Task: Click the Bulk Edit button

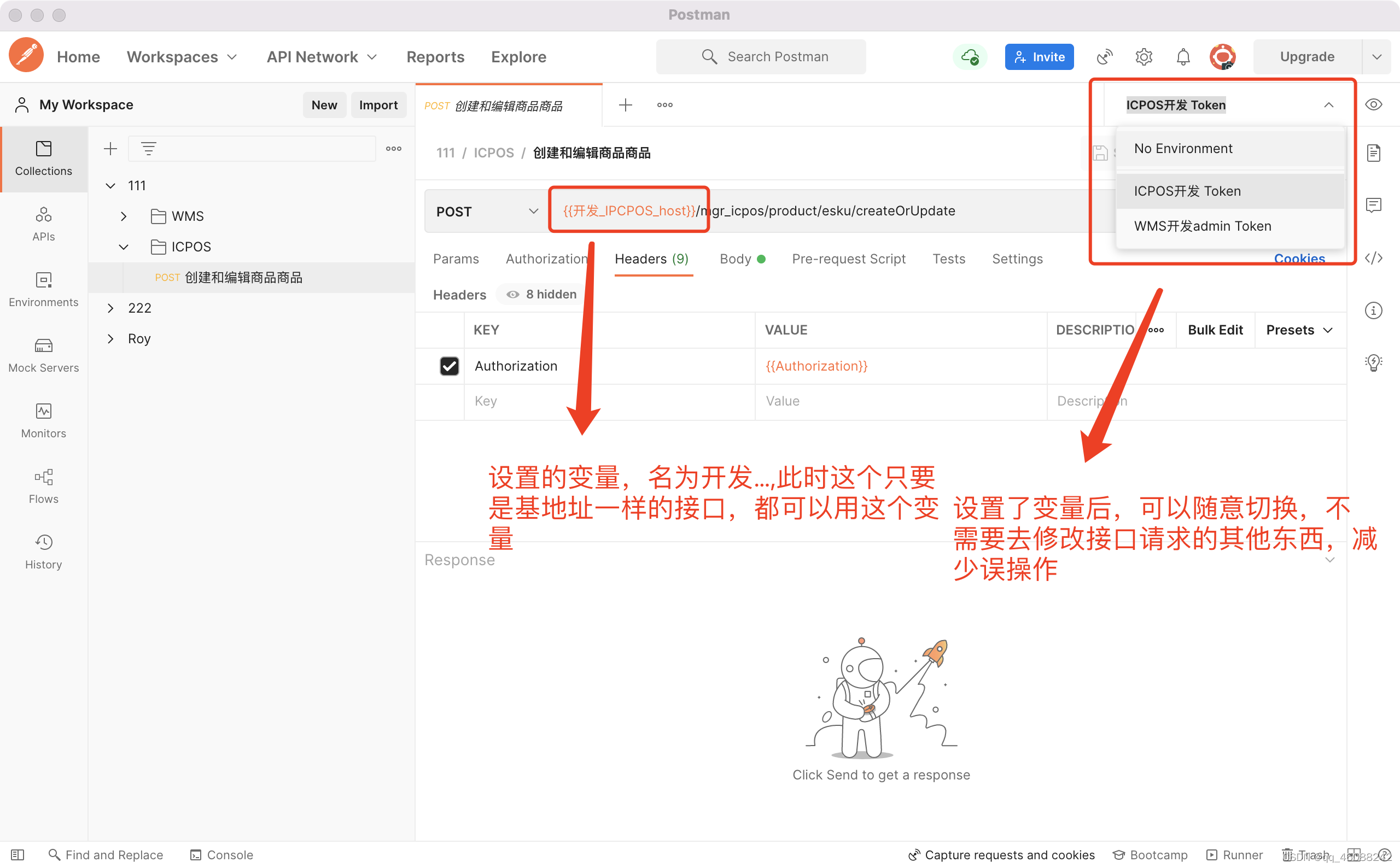Action: point(1215,330)
